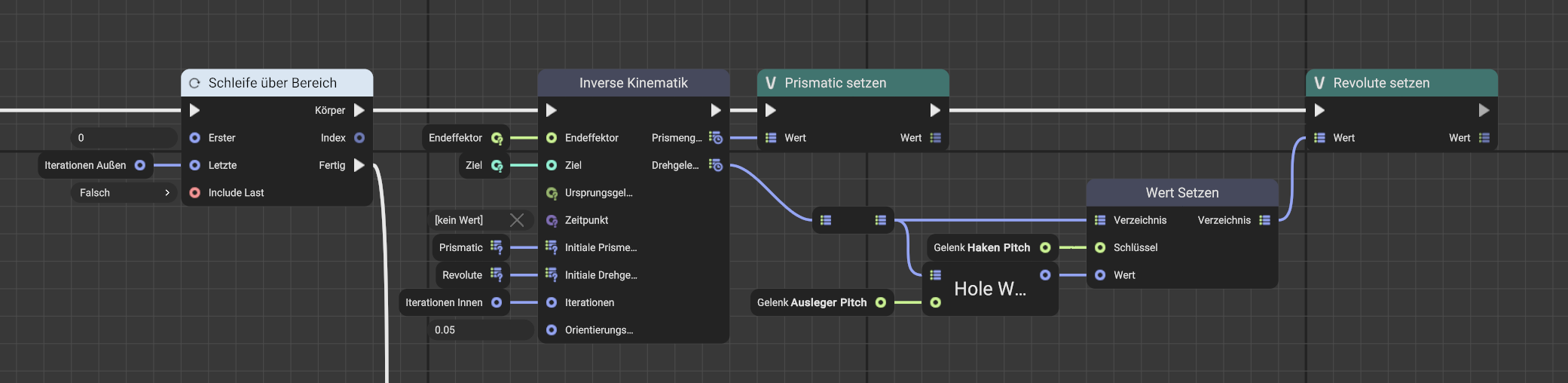Click the Körper execution output arrow
Image resolution: width=1568 pixels, height=383 pixels.
click(x=359, y=110)
